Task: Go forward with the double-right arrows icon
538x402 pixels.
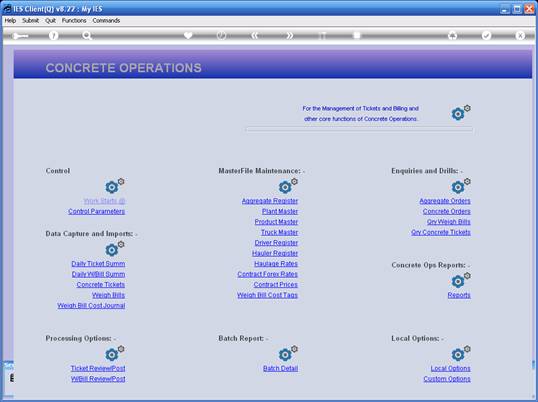Action: point(290,35)
